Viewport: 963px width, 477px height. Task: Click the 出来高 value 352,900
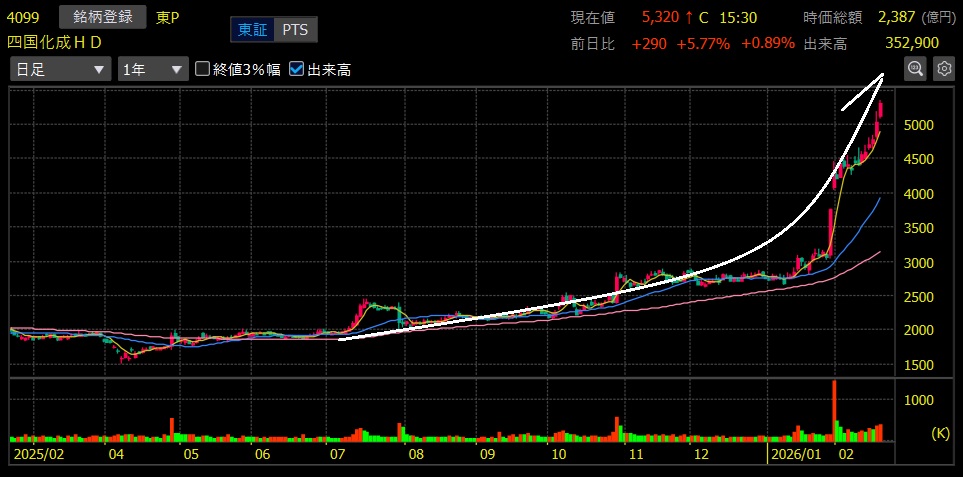click(x=911, y=43)
